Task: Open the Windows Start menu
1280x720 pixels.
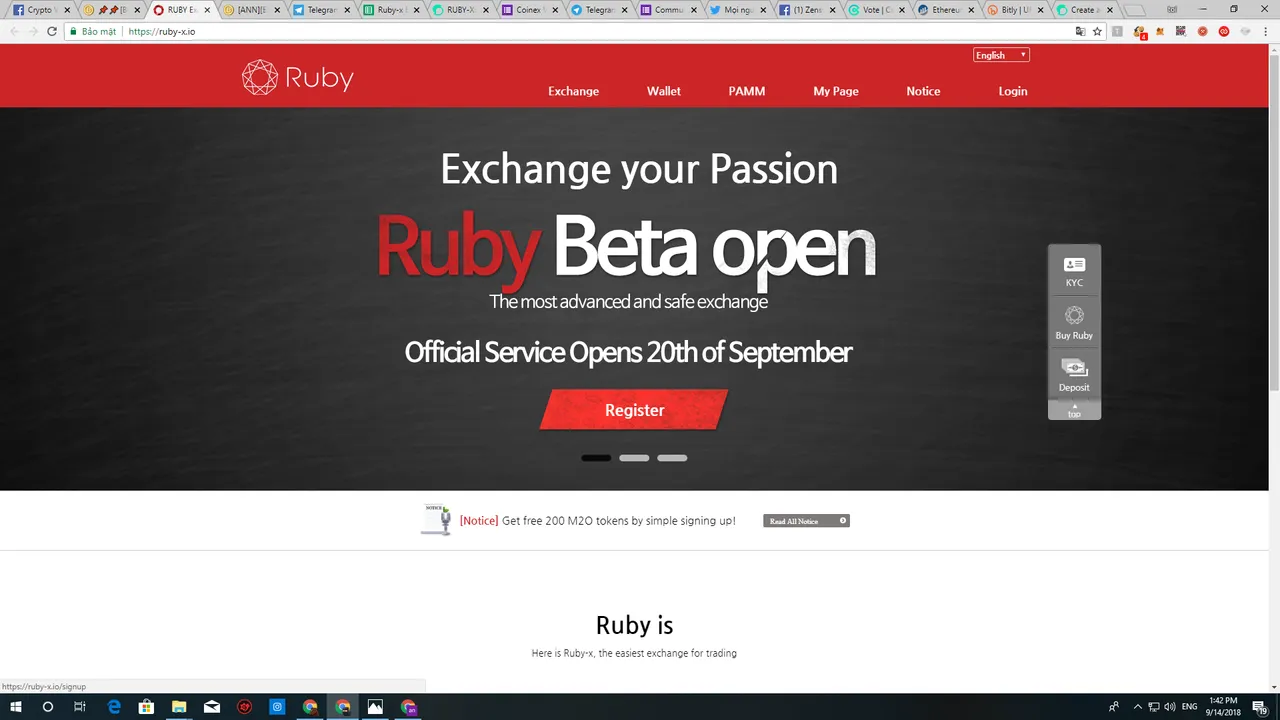Action: click(16, 706)
